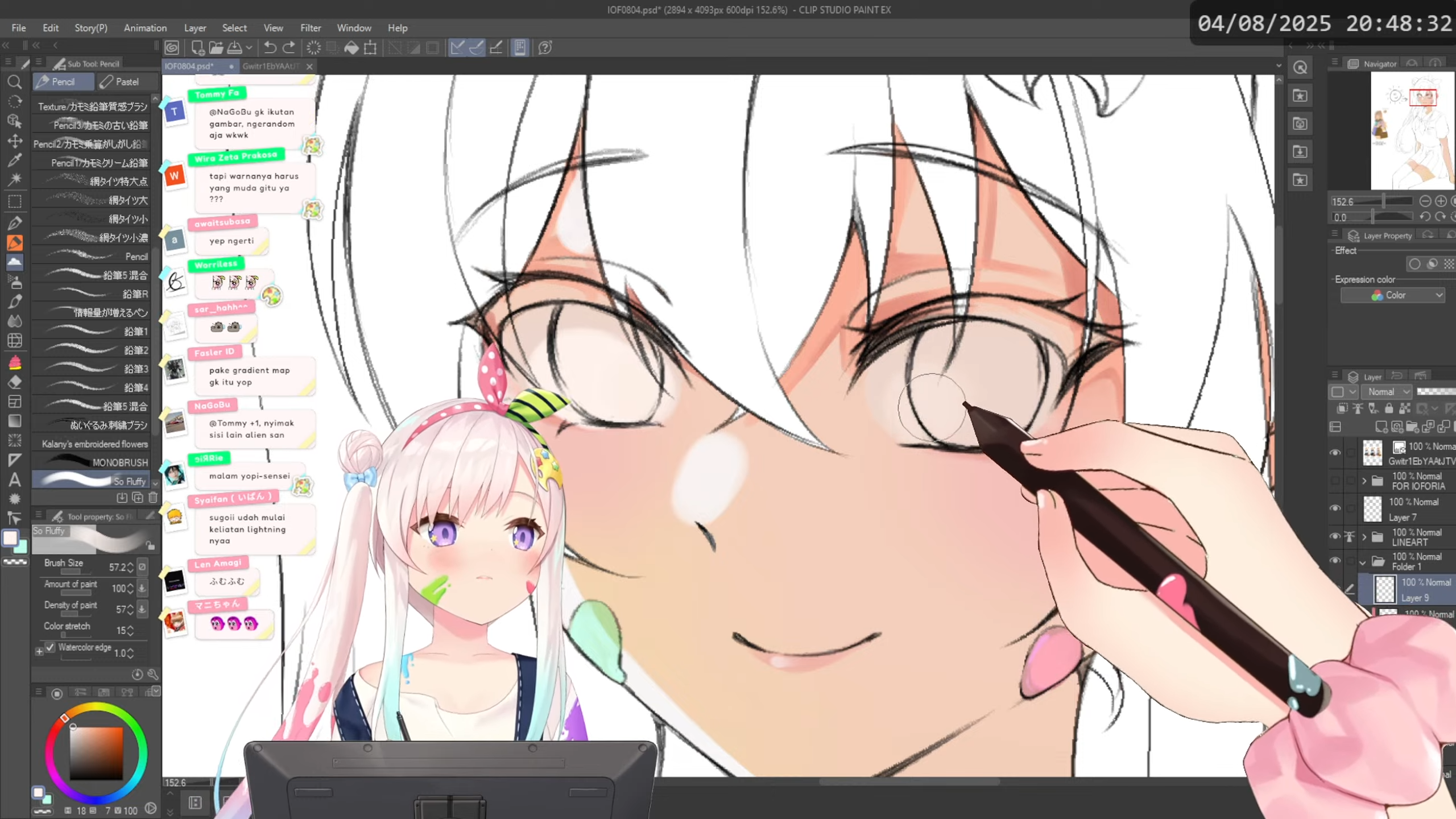Click the color wheel square picker
The height and width of the screenshot is (819, 1456).
(x=96, y=753)
